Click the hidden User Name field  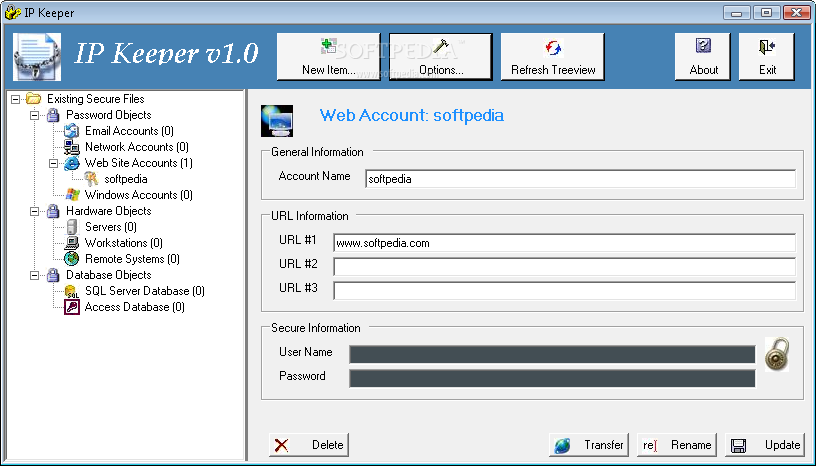(x=552, y=354)
